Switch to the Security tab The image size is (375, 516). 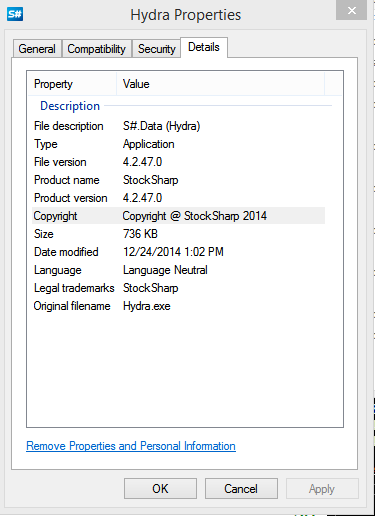[157, 49]
